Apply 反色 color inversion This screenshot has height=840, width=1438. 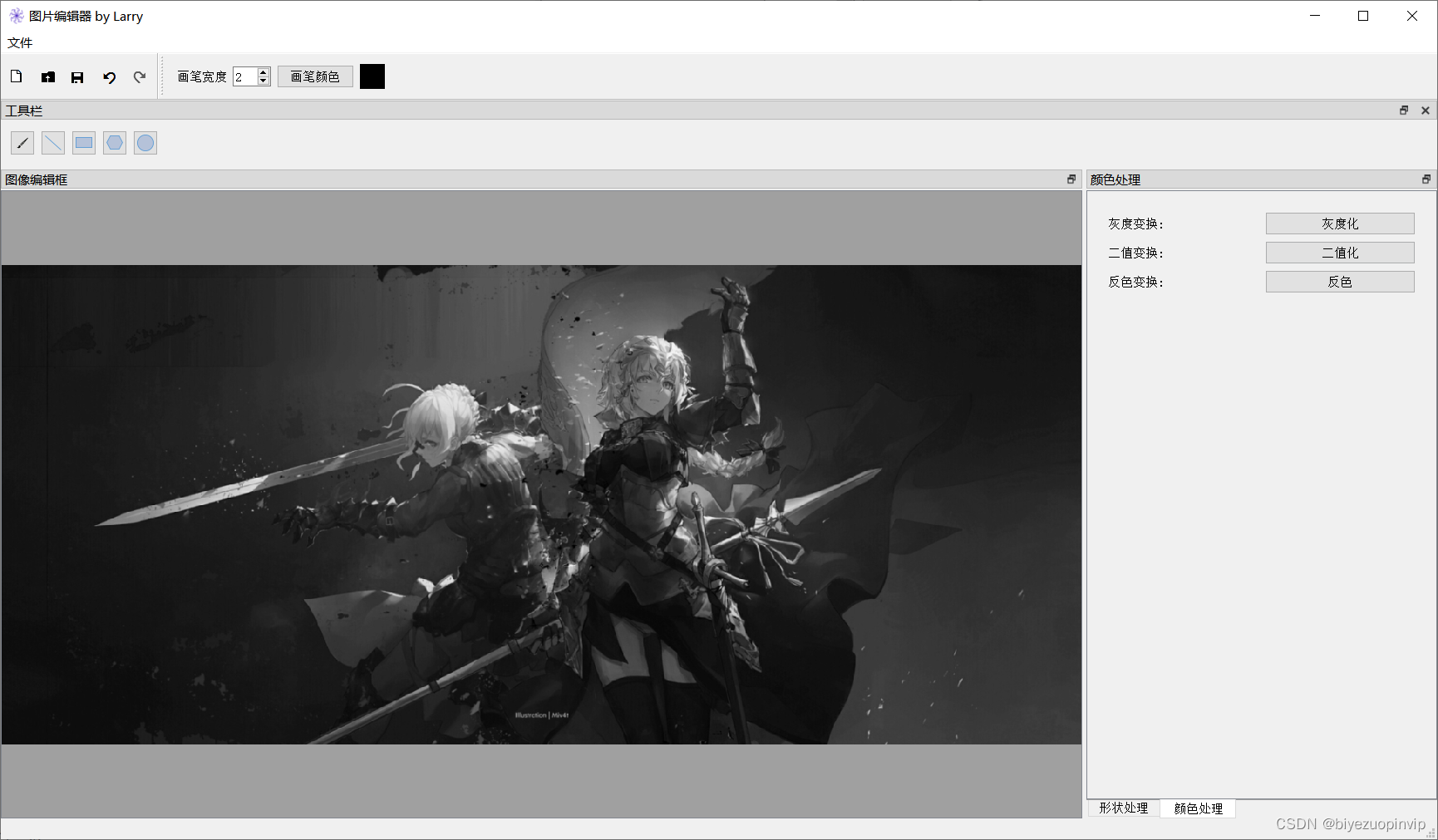coord(1340,282)
